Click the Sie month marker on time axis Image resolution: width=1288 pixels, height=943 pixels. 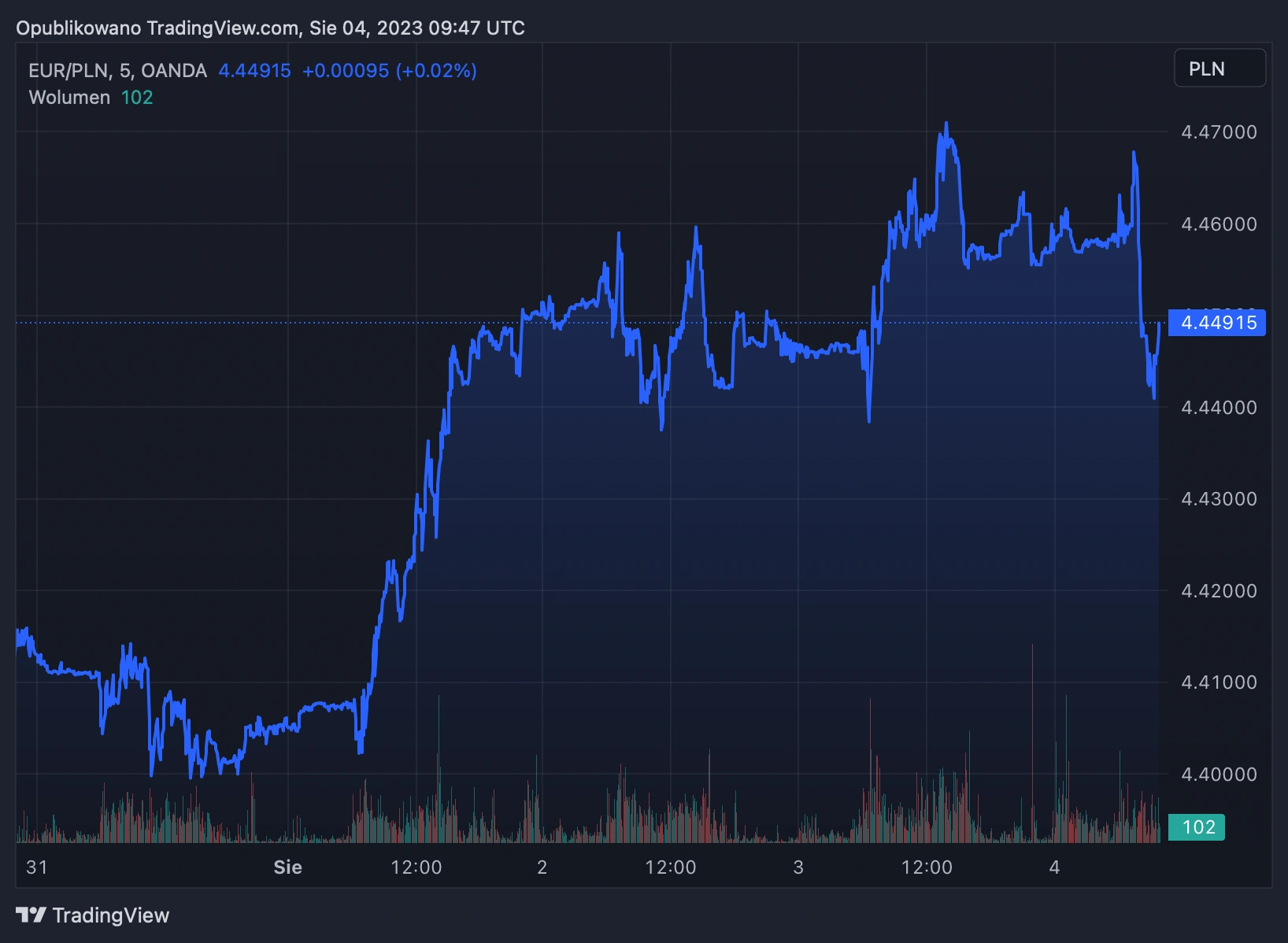(288, 867)
